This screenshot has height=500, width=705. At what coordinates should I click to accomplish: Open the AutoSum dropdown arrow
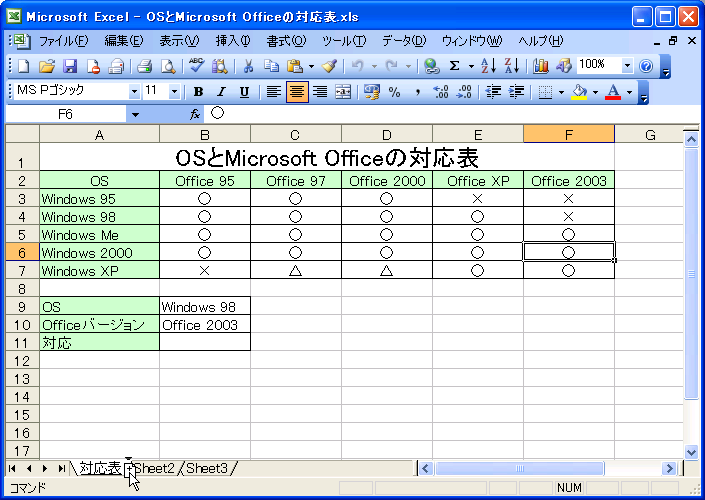click(471, 66)
